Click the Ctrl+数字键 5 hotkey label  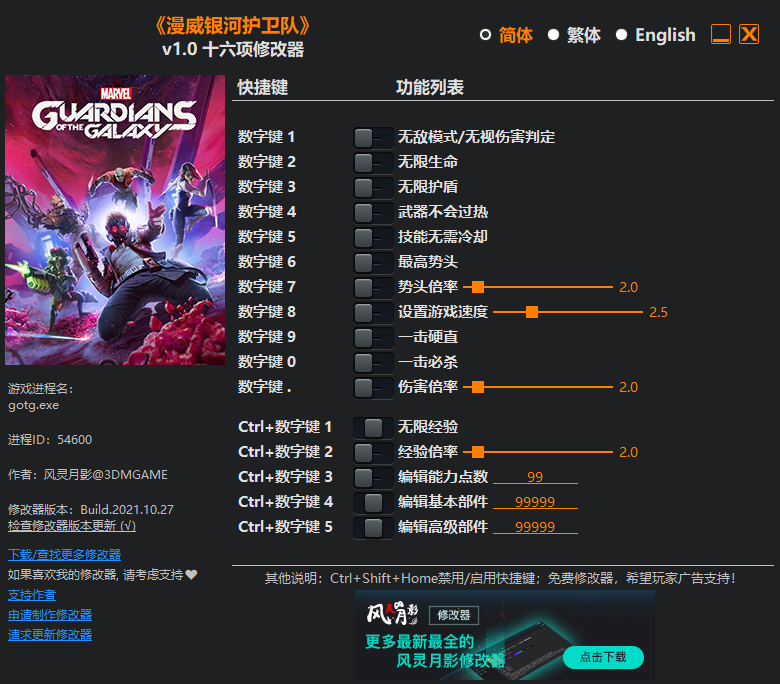285,527
